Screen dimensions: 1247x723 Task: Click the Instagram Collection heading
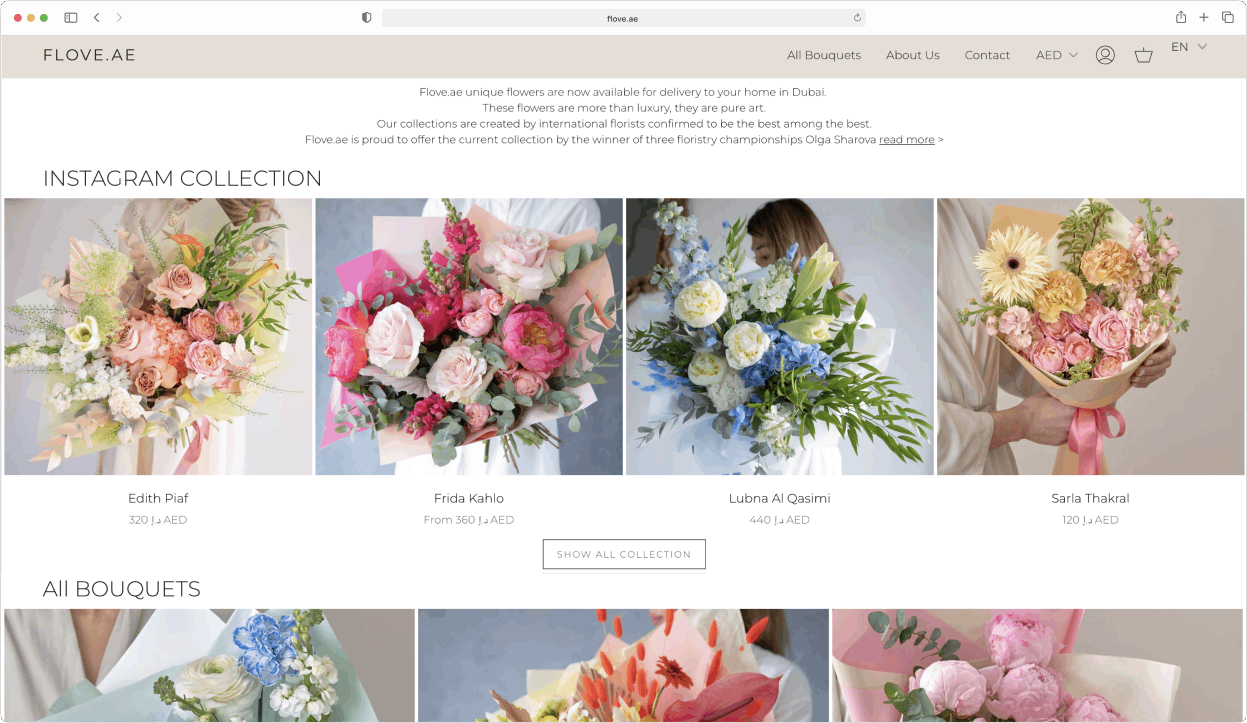point(183,178)
